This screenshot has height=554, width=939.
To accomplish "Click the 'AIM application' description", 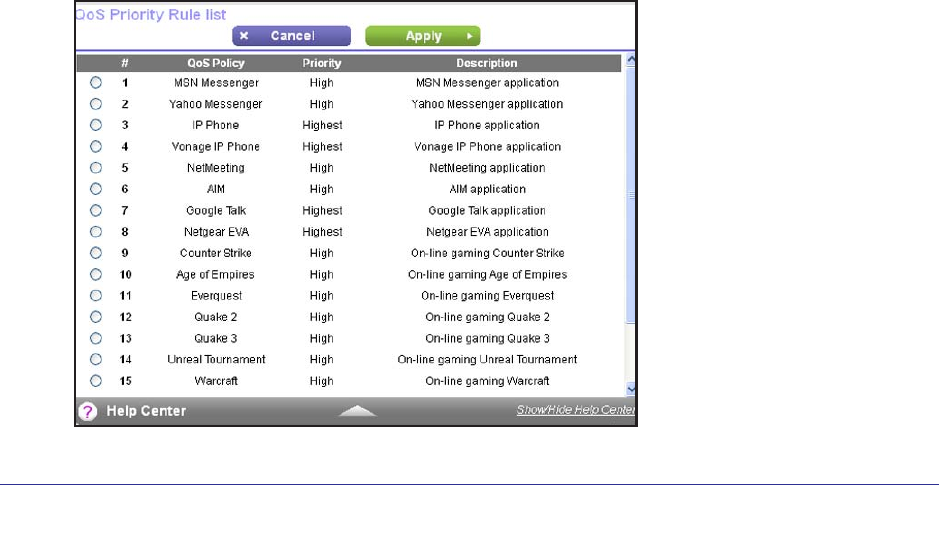I will [x=487, y=189].
